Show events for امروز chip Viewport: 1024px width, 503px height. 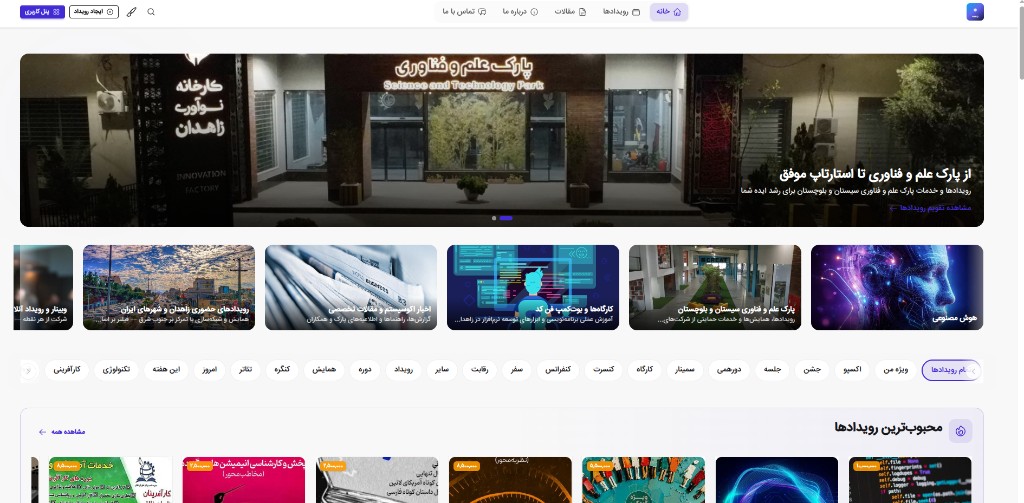point(209,370)
